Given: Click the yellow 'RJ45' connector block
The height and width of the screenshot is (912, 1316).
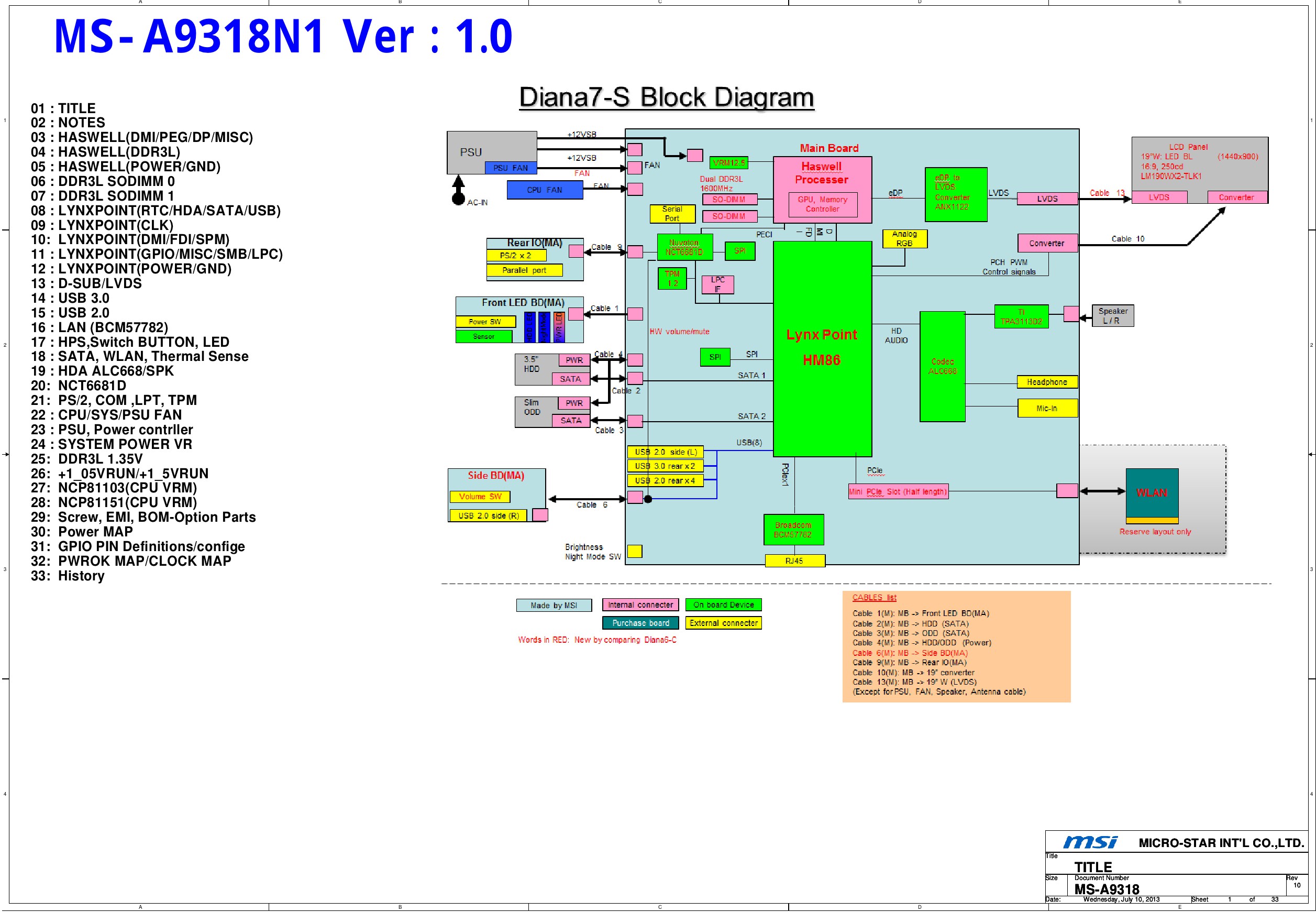Looking at the screenshot, I should (x=794, y=561).
